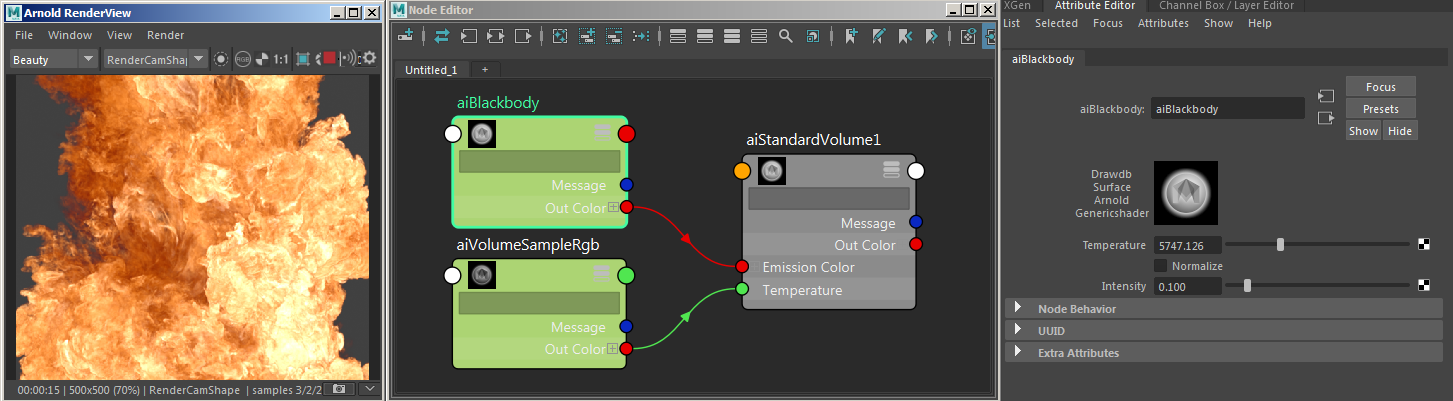
Task: Open File menu in Arnold RenderView
Action: (24, 35)
